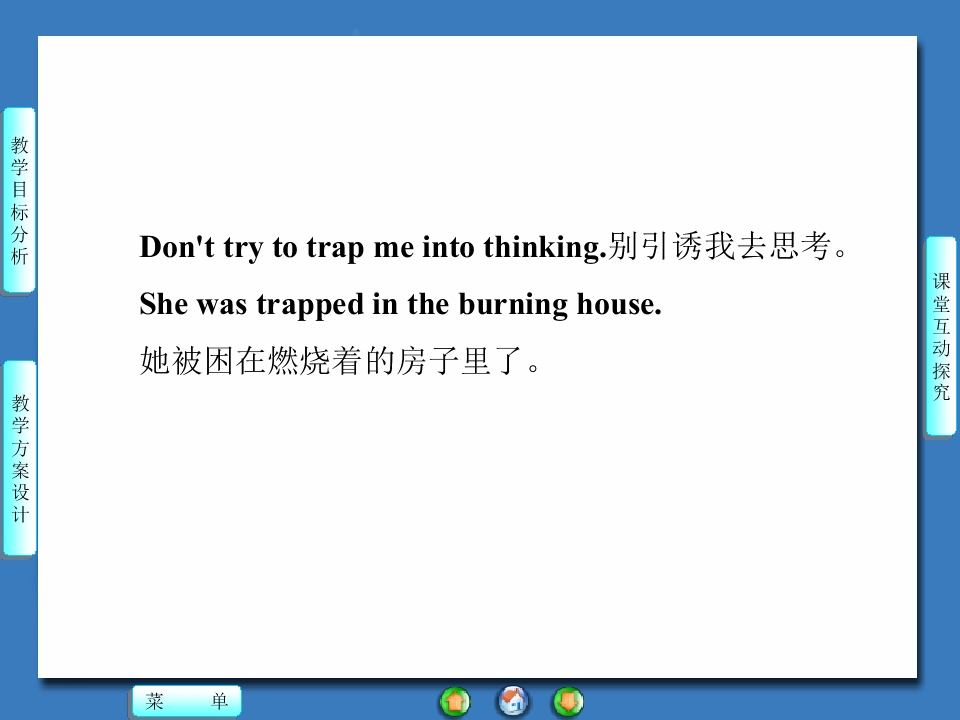Image resolution: width=960 pixels, height=720 pixels.
Task: Click the word "trapped" in the second sentence
Action: pos(310,305)
